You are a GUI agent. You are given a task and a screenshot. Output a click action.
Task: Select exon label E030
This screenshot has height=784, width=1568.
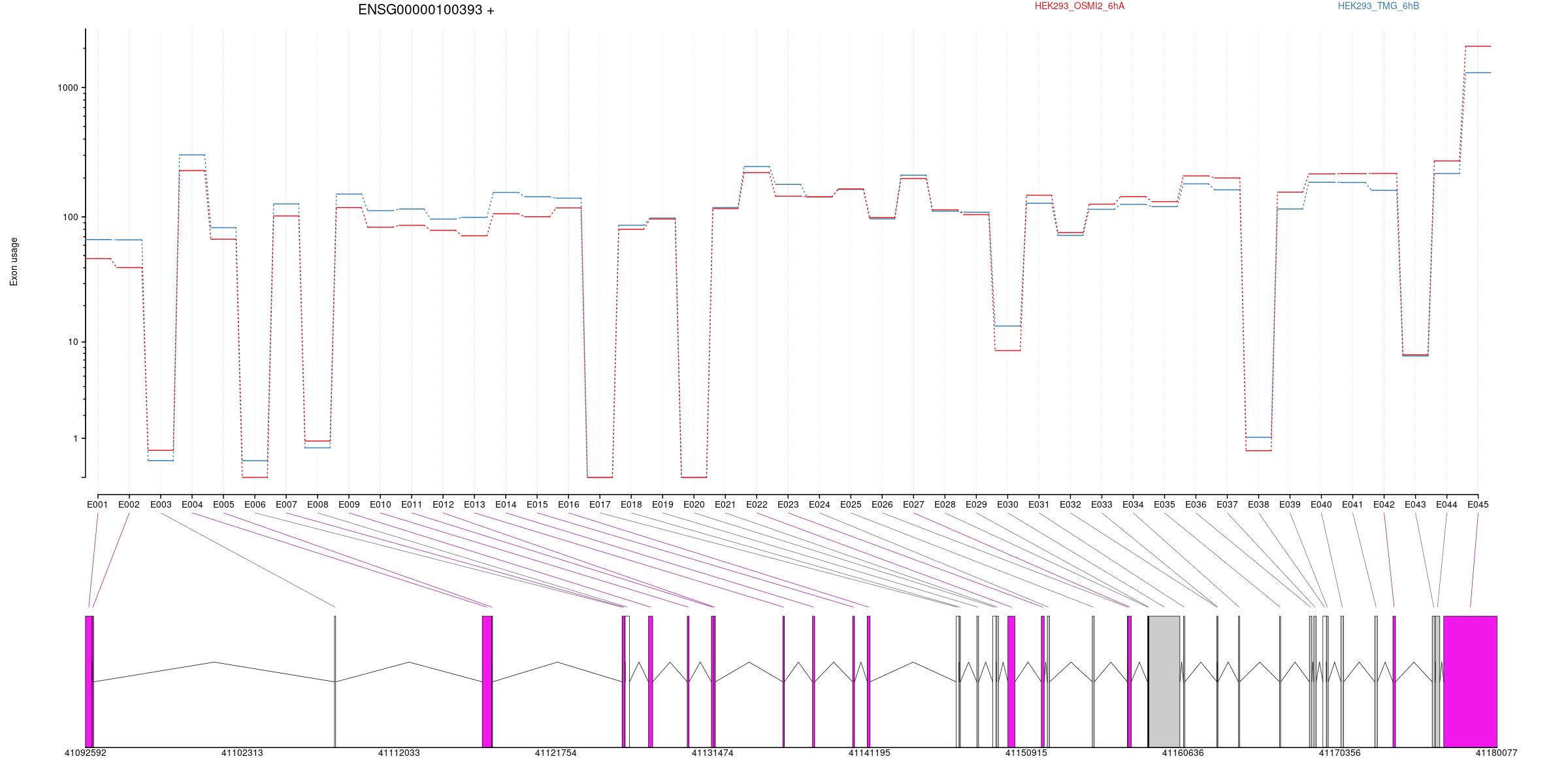point(1007,504)
